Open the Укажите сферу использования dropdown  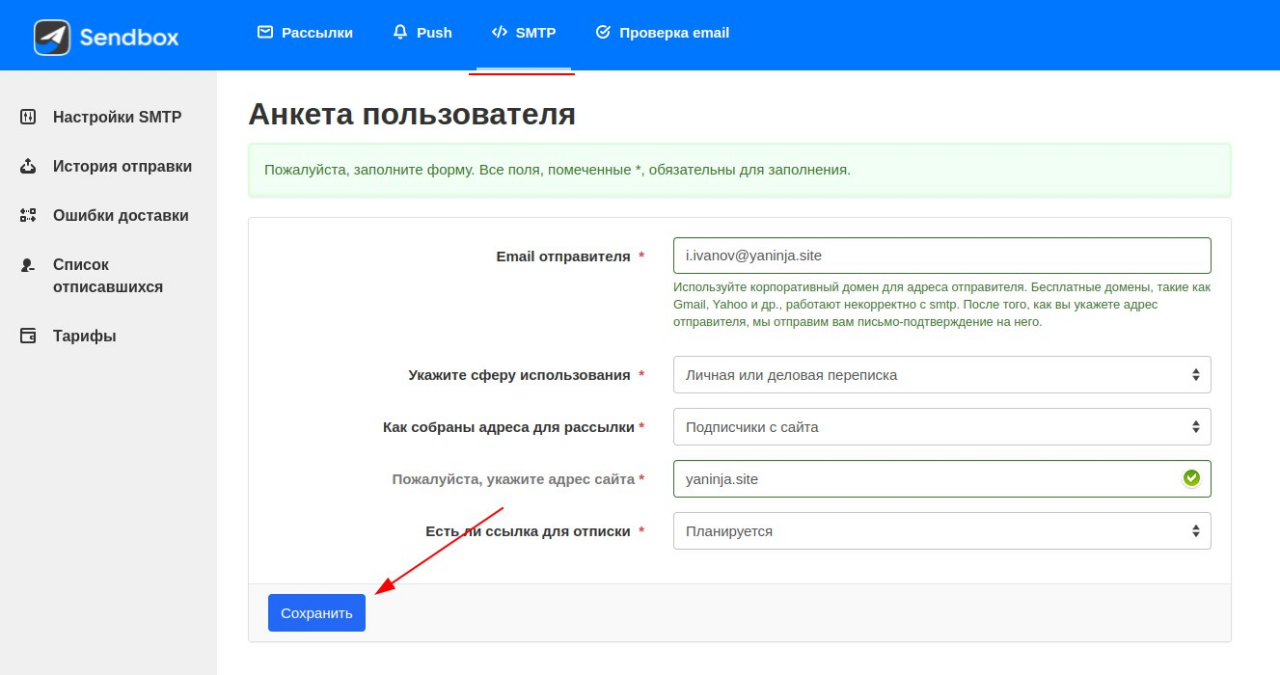click(x=942, y=375)
